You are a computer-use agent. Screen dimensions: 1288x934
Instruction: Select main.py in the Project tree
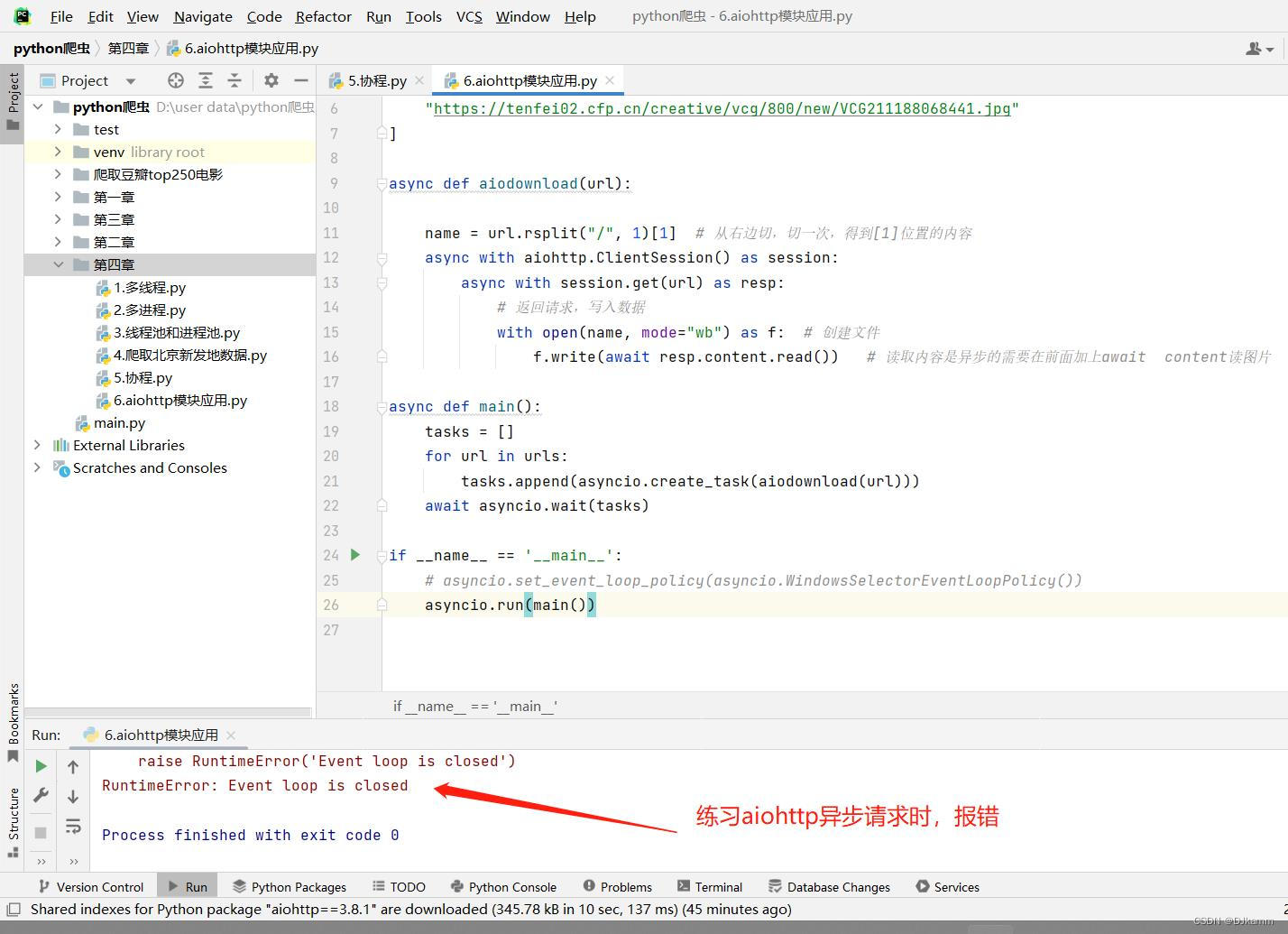(120, 422)
